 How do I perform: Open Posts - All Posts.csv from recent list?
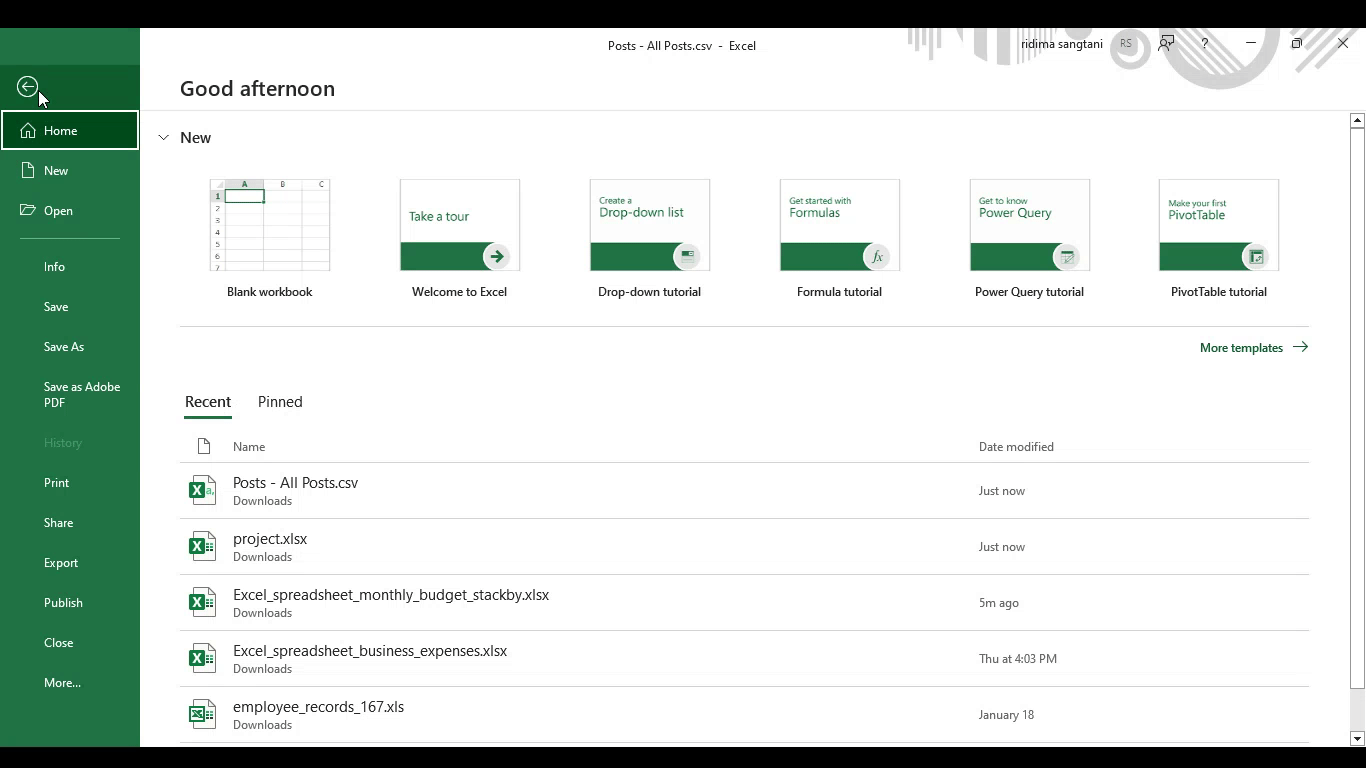tap(744, 491)
